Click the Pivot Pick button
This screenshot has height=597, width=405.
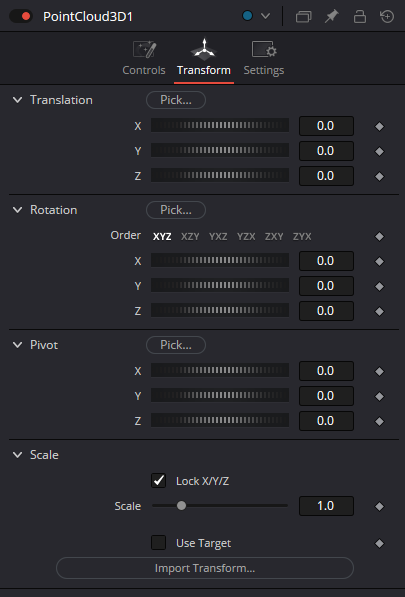pyautogui.click(x=176, y=345)
